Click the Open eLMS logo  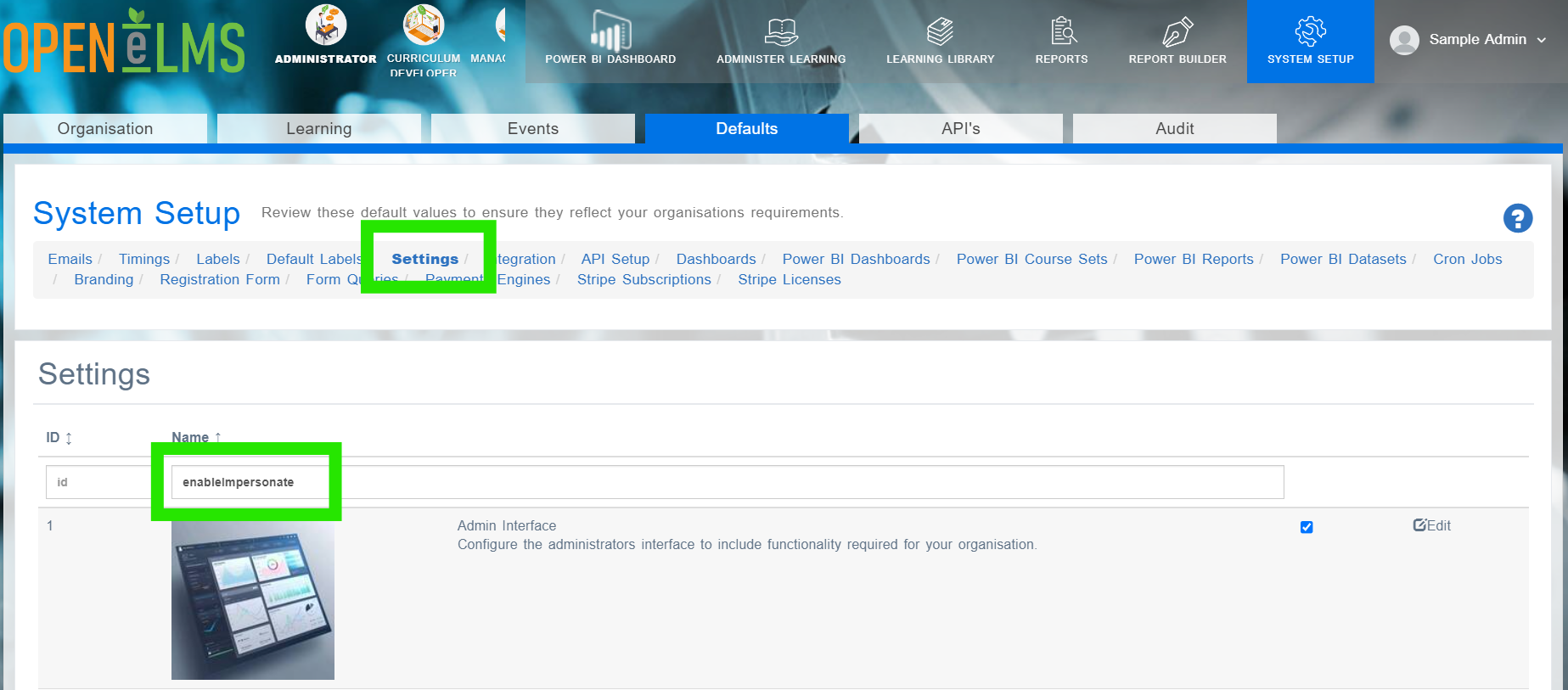[x=124, y=42]
